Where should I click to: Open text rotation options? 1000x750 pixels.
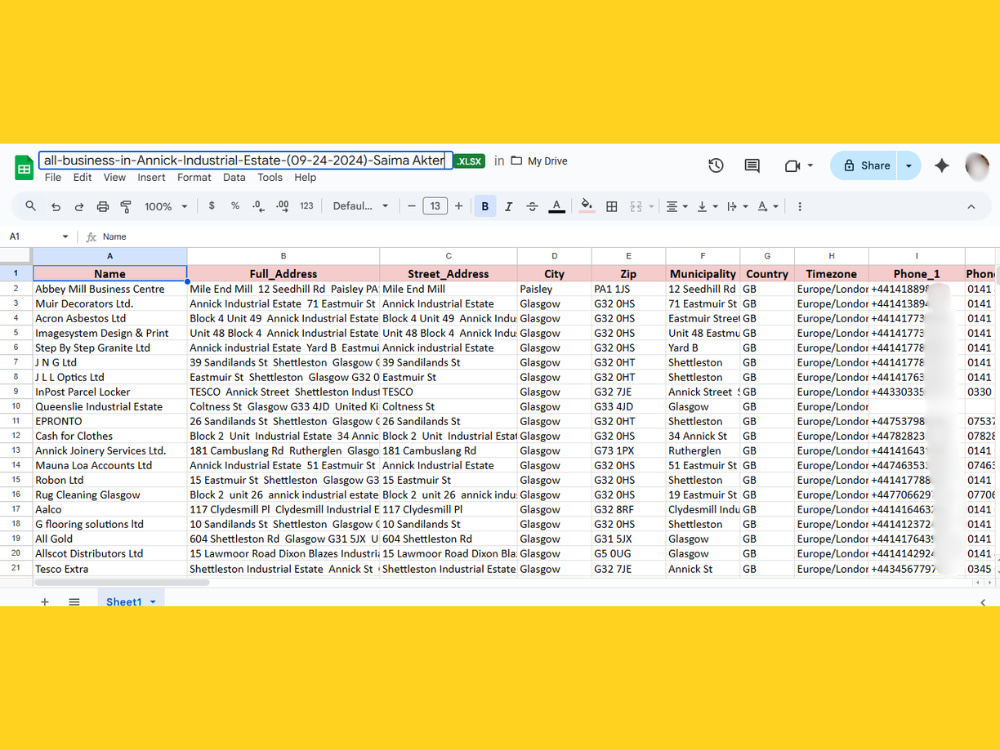pos(767,206)
